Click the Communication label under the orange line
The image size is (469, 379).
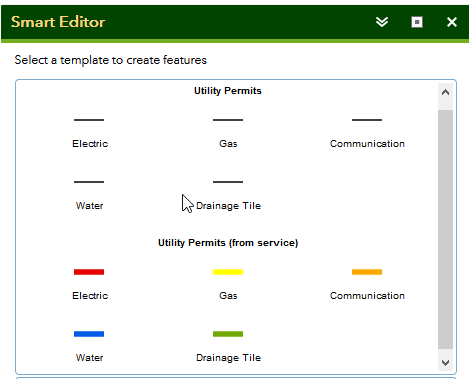pyautogui.click(x=367, y=296)
